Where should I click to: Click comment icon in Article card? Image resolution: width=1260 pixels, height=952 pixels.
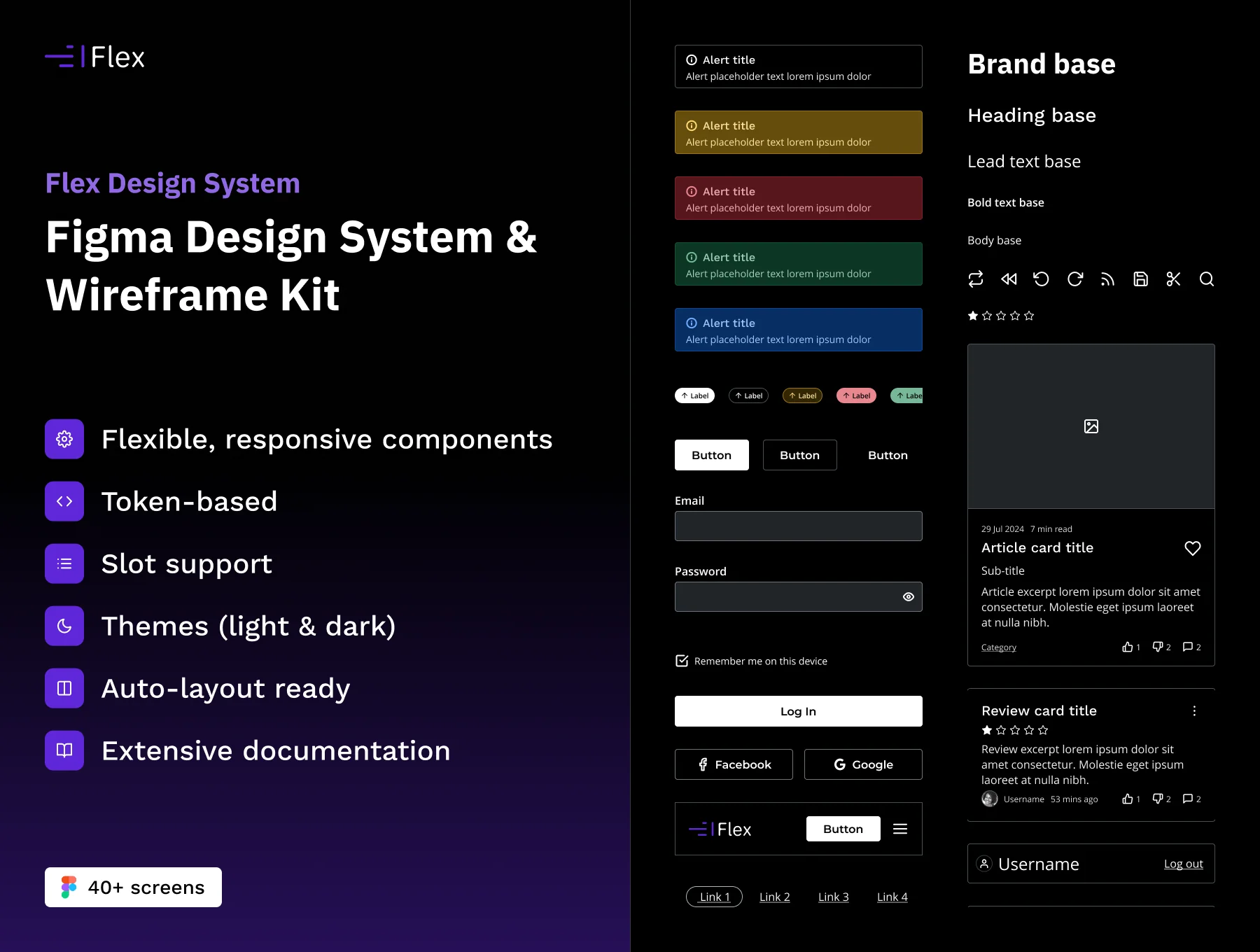click(x=1188, y=647)
